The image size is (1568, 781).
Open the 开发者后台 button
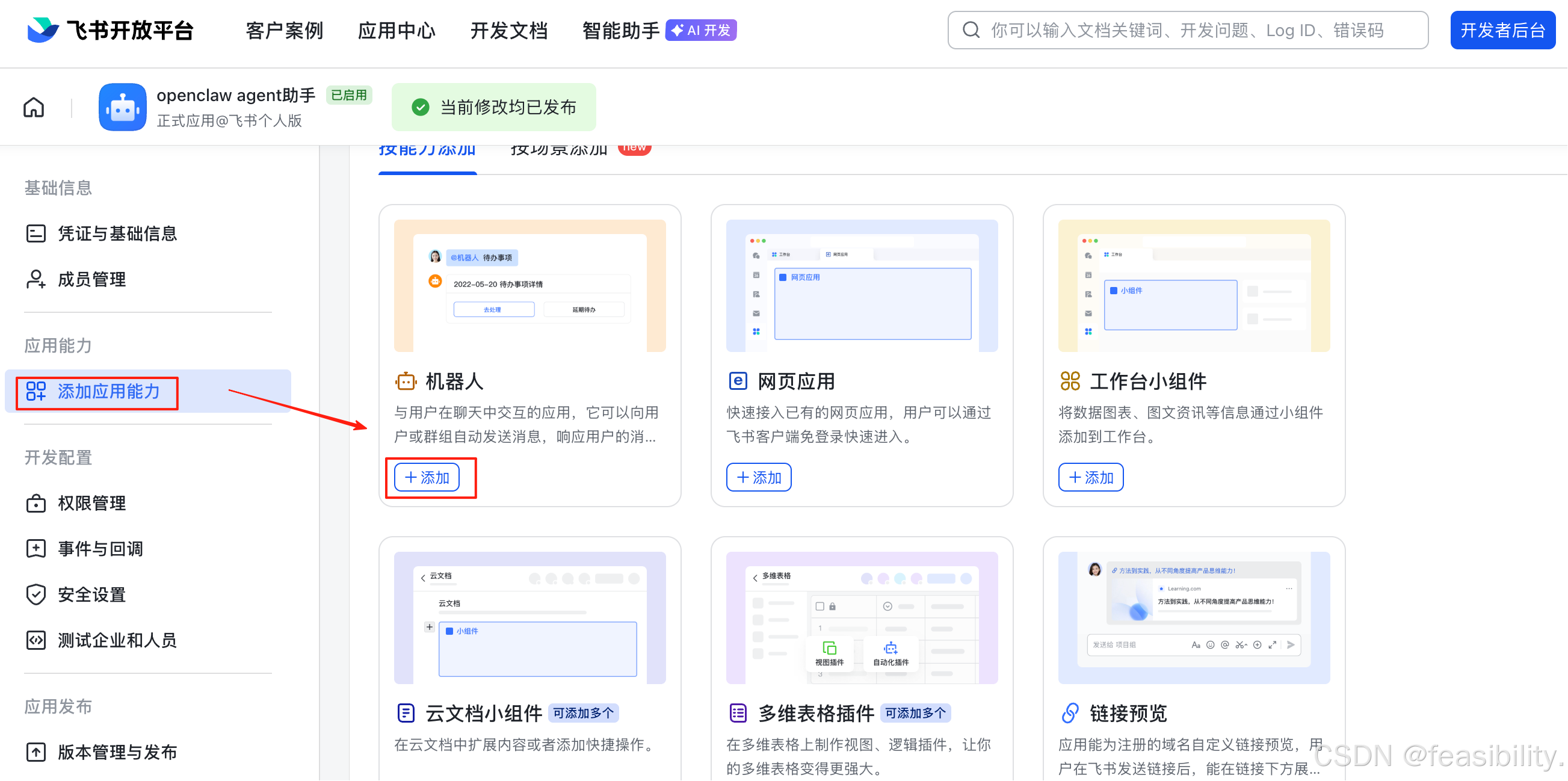[1503, 30]
